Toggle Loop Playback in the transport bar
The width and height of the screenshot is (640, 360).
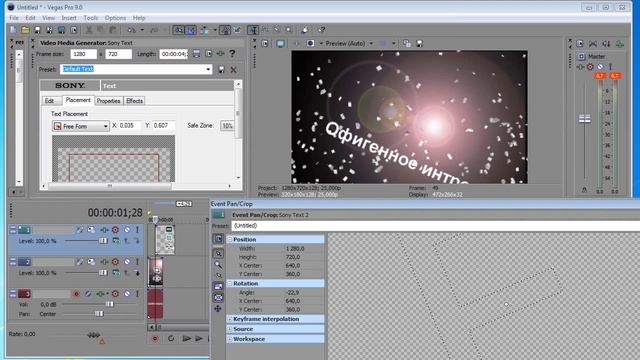(x=171, y=338)
